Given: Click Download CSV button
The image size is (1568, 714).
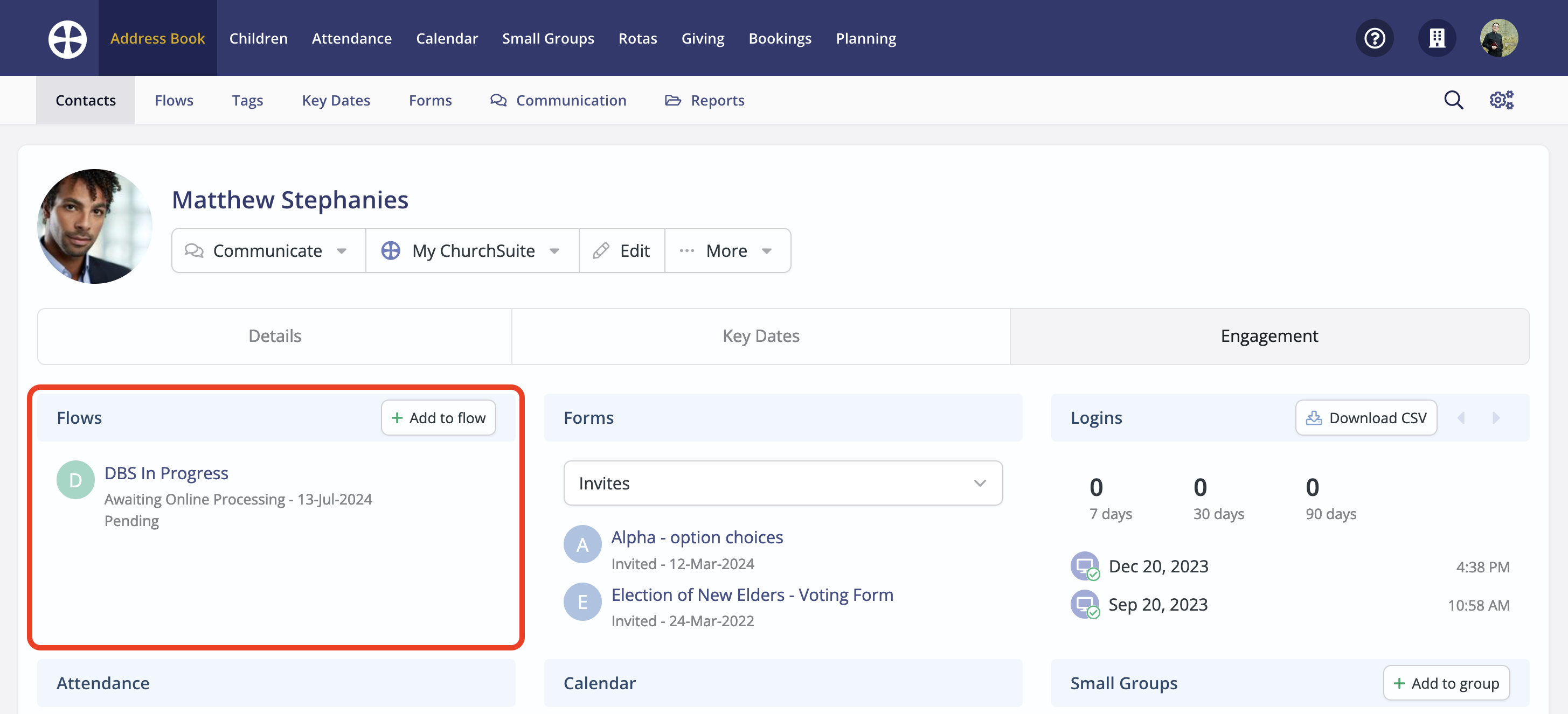Looking at the screenshot, I should (1366, 418).
